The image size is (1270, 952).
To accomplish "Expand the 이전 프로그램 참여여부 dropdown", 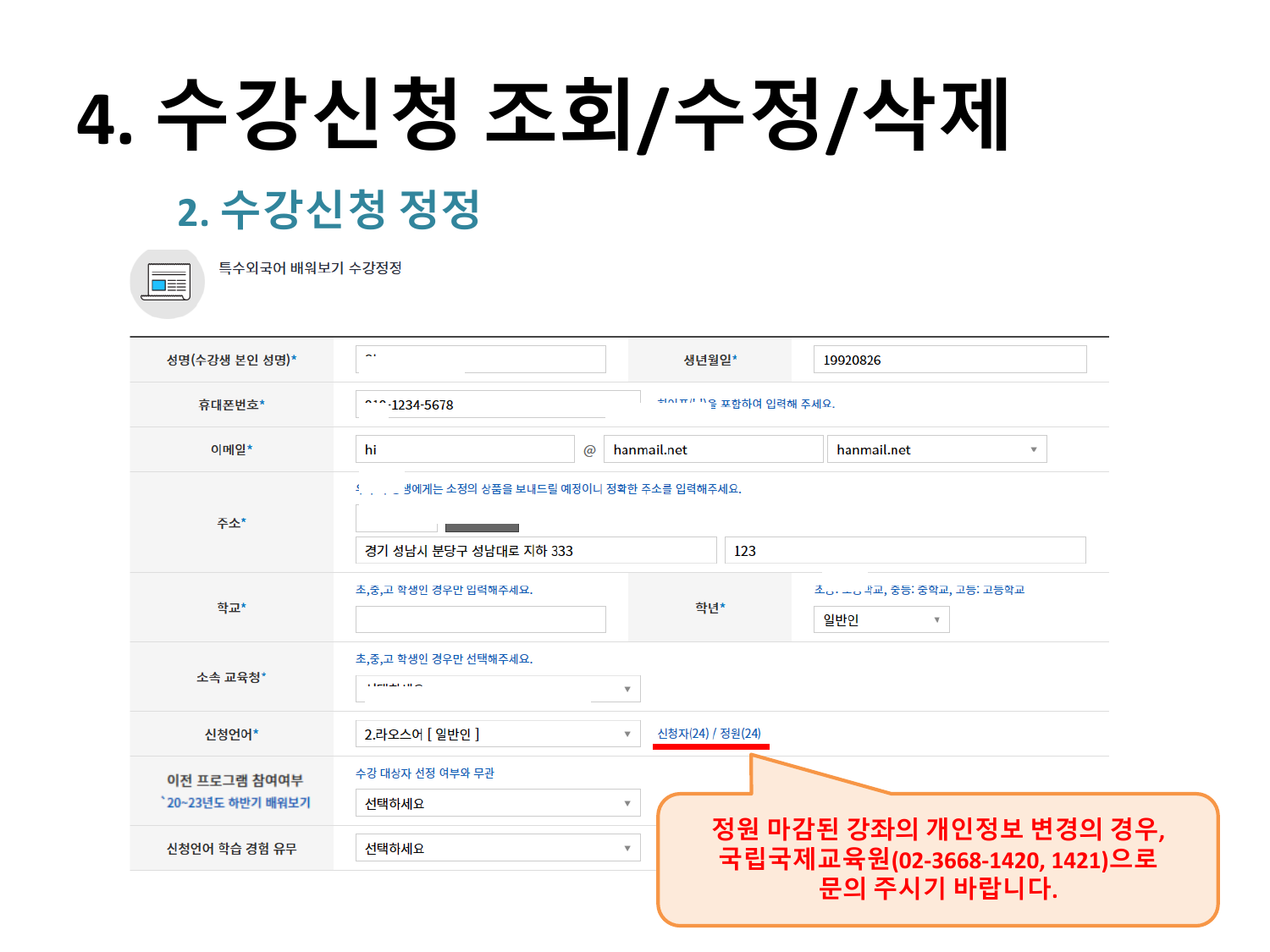I will pos(497,803).
